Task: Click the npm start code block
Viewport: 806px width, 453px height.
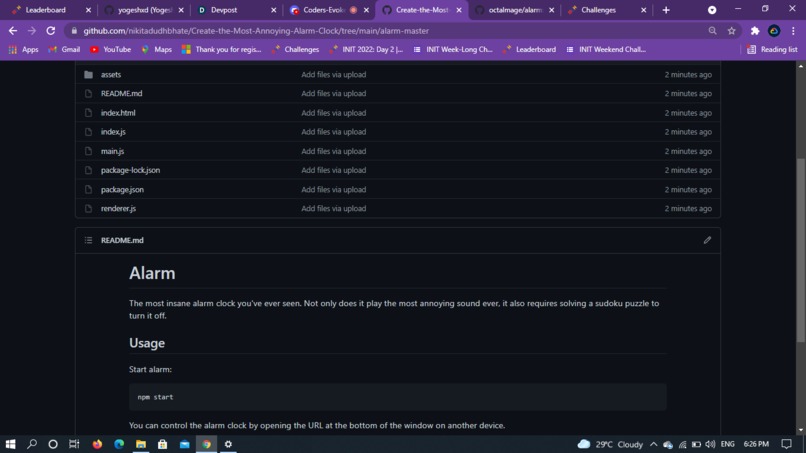Action: (x=397, y=397)
